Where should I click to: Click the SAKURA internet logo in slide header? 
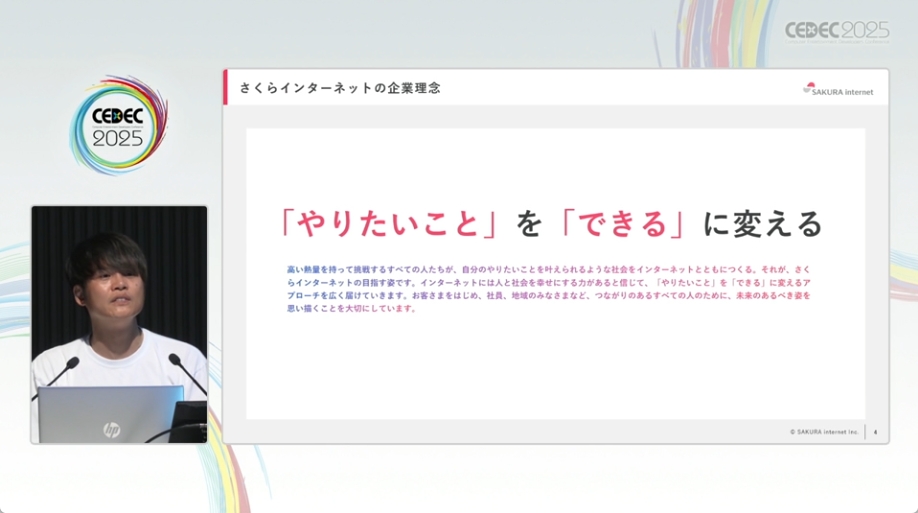coord(838,90)
